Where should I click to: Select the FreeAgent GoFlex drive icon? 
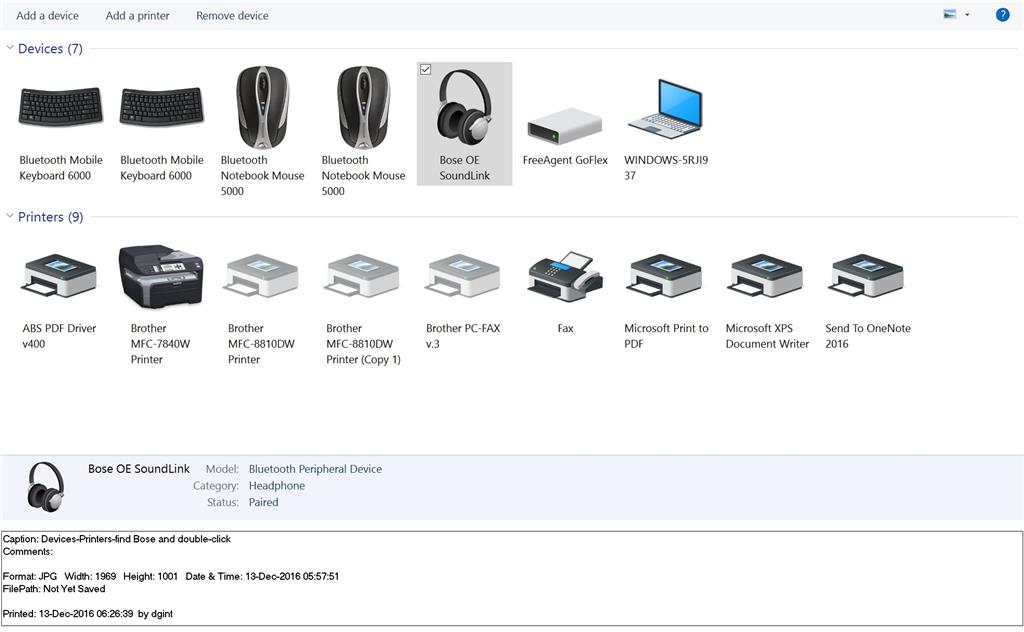[x=565, y=126]
